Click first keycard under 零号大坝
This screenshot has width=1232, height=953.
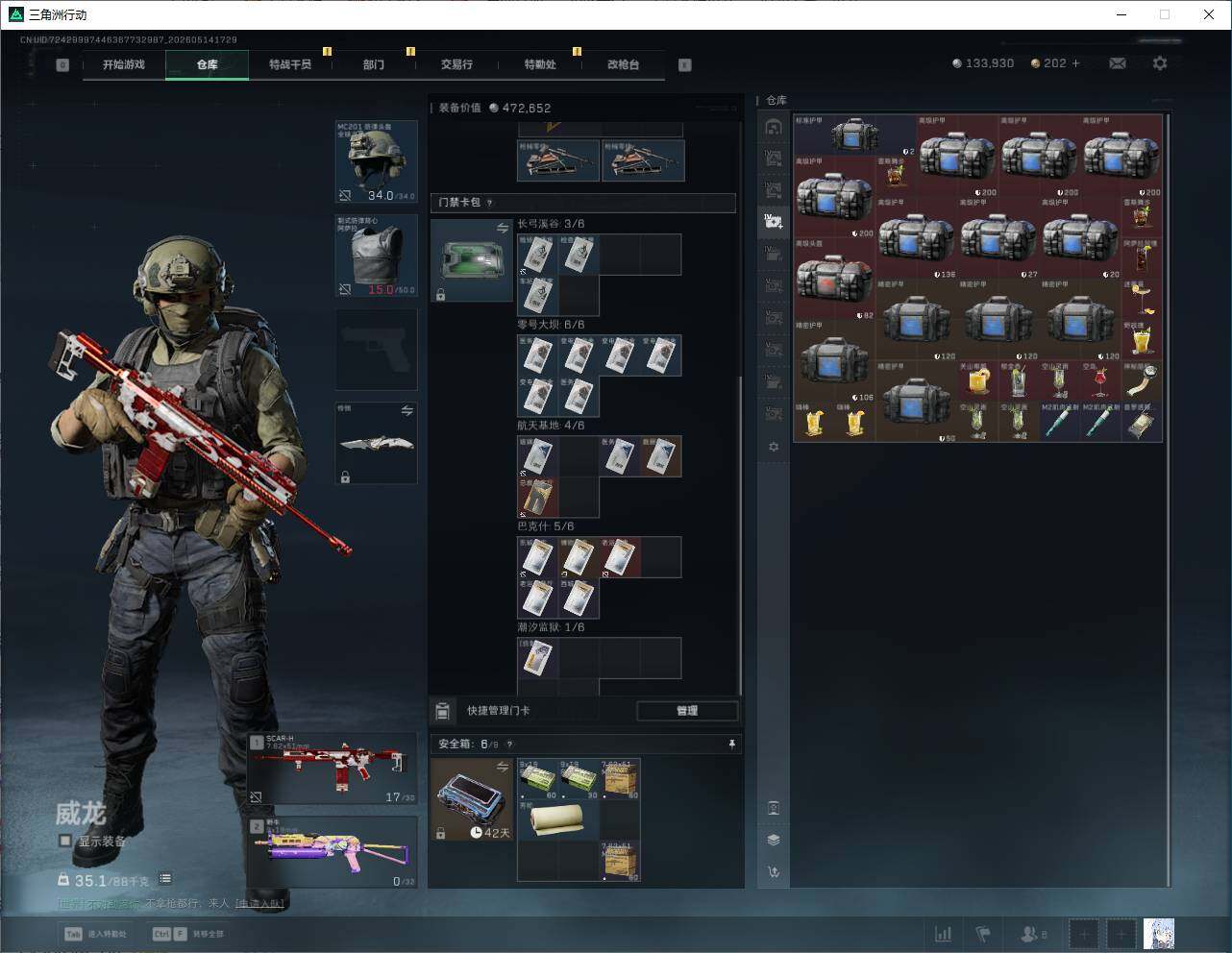point(538,355)
